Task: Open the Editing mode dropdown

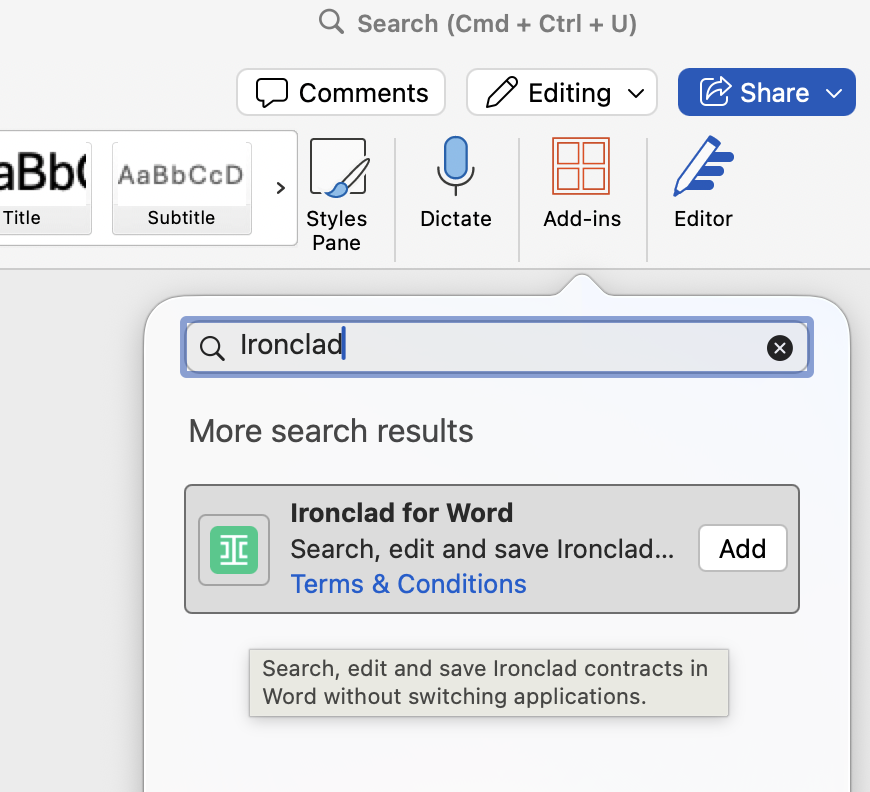Action: click(x=562, y=92)
